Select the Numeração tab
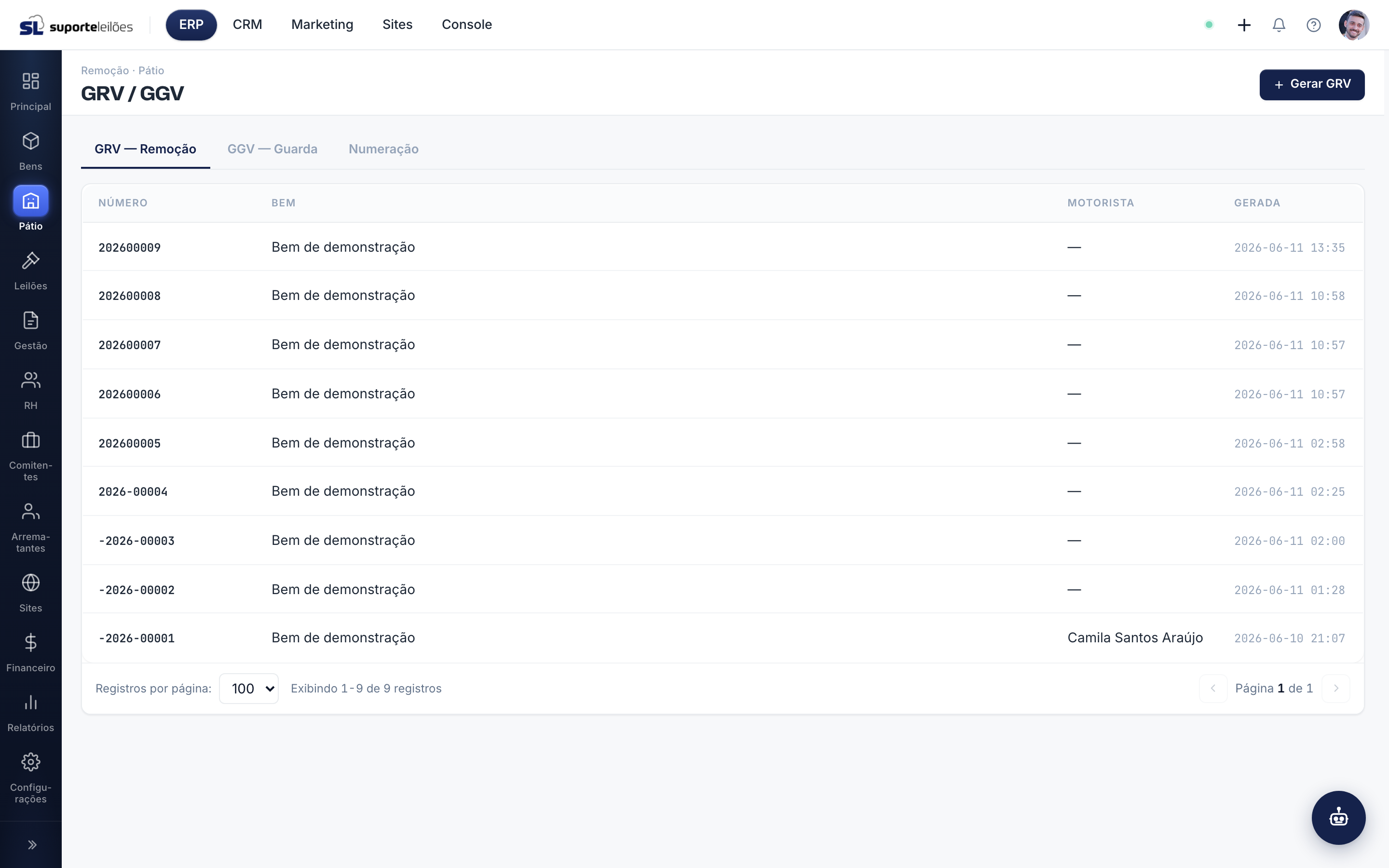1389x868 pixels. click(x=383, y=149)
